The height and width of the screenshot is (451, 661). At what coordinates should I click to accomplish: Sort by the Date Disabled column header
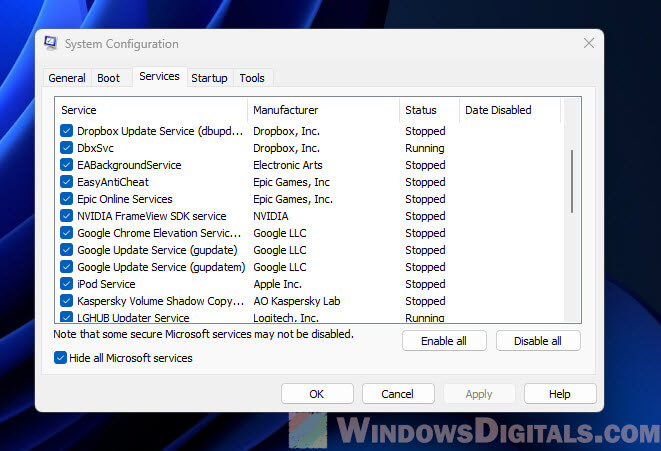[510, 110]
